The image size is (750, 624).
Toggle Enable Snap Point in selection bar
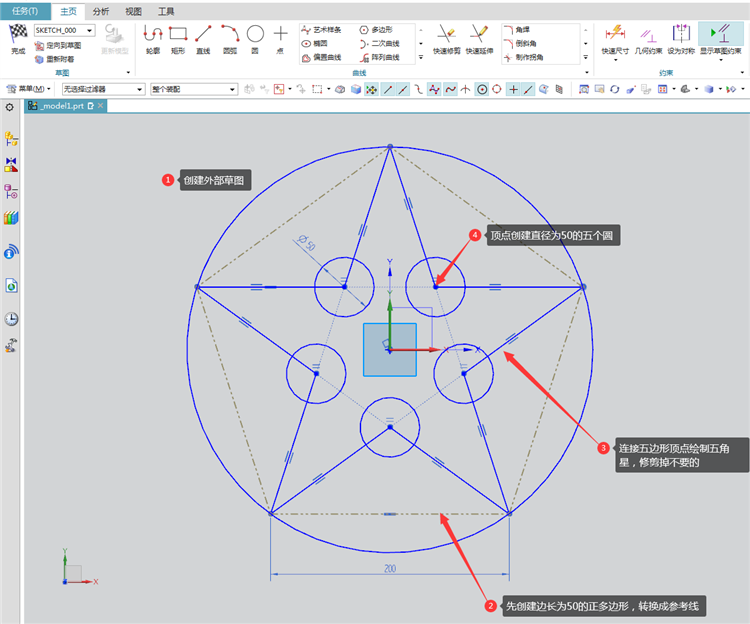tap(372, 89)
